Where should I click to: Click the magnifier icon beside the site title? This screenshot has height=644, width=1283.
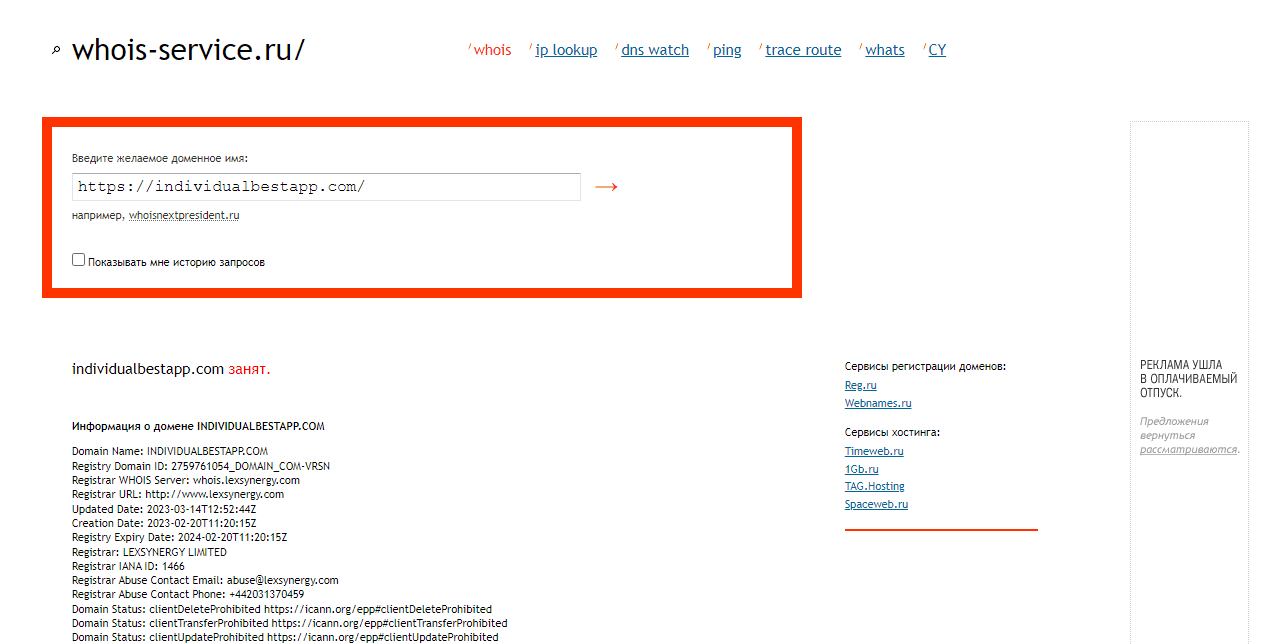click(56, 51)
